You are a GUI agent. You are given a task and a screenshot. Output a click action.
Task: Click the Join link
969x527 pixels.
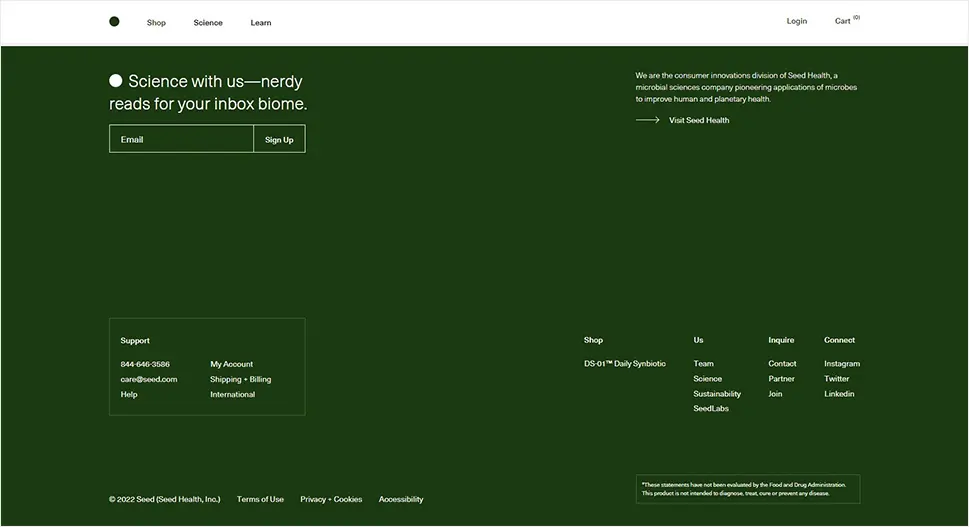coord(776,394)
